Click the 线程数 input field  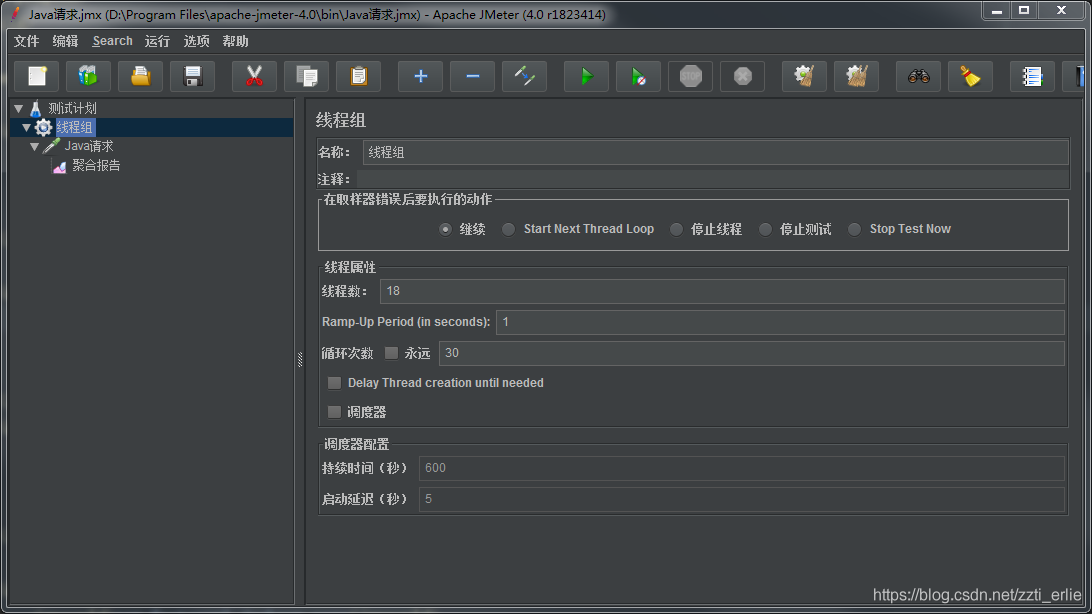click(x=721, y=291)
